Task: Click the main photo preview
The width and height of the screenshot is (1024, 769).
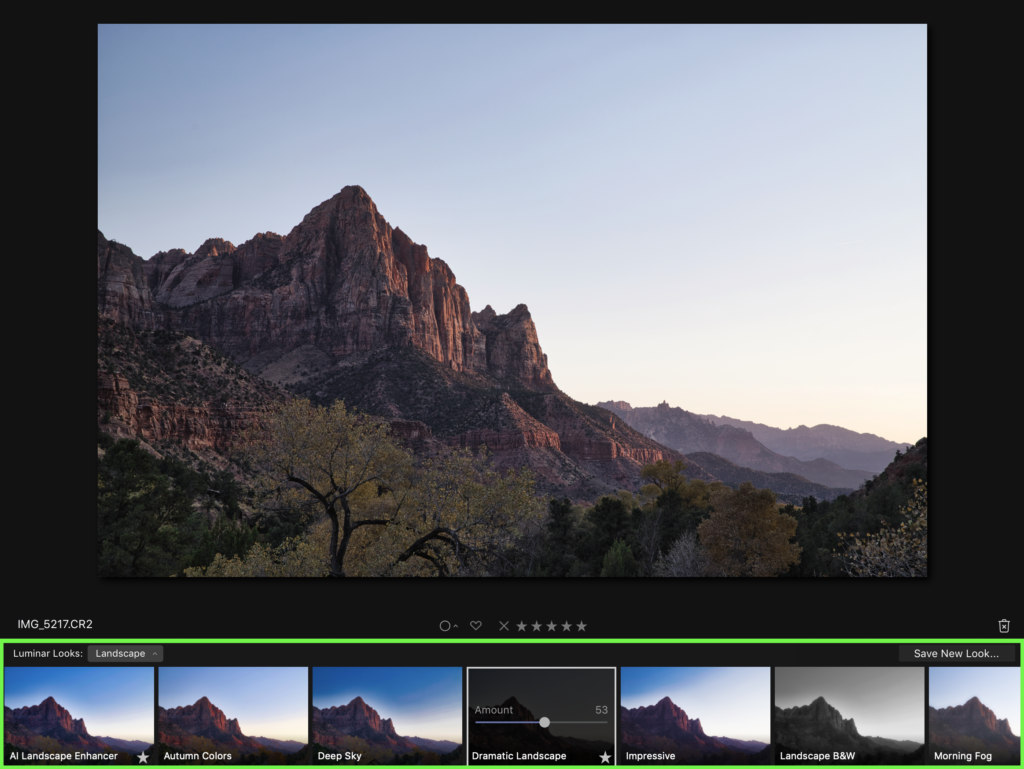Action: click(x=512, y=300)
